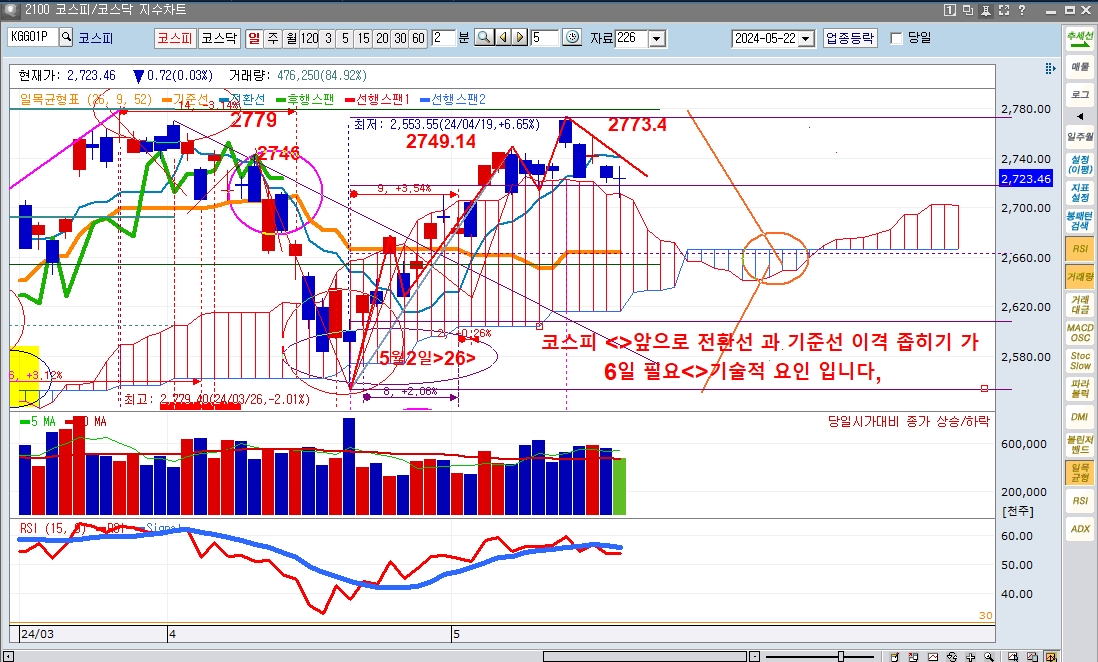
Task: Click the bottom toolbar chart-delete icon
Action: click(1013, 656)
